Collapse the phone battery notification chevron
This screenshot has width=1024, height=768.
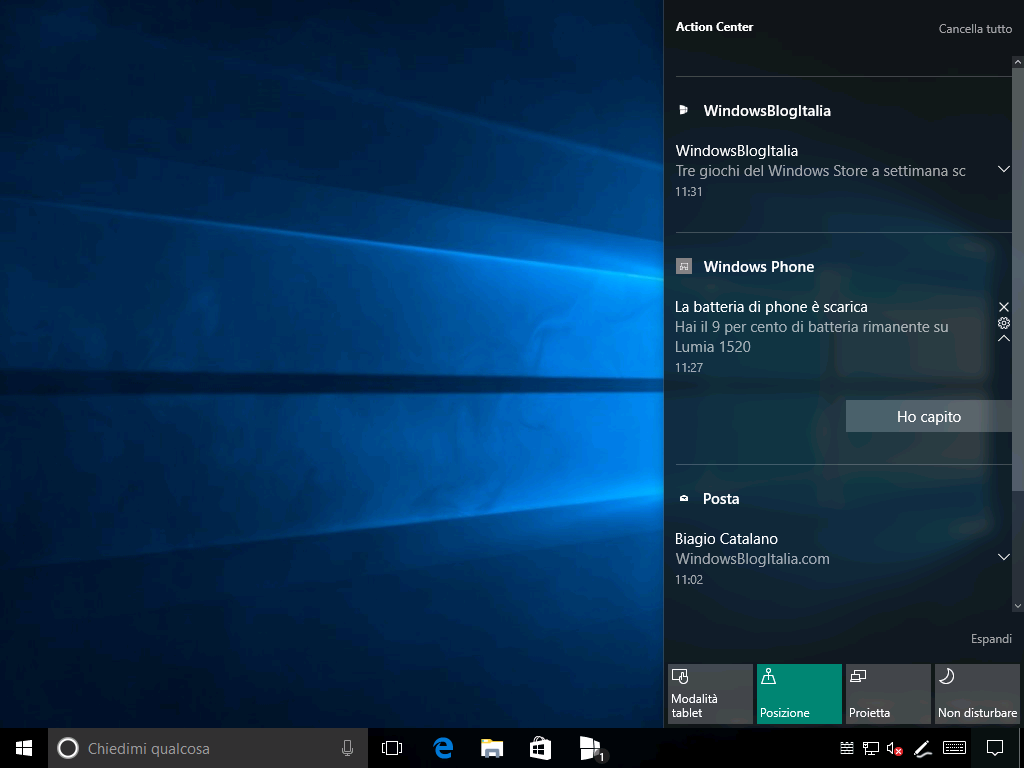point(1004,338)
